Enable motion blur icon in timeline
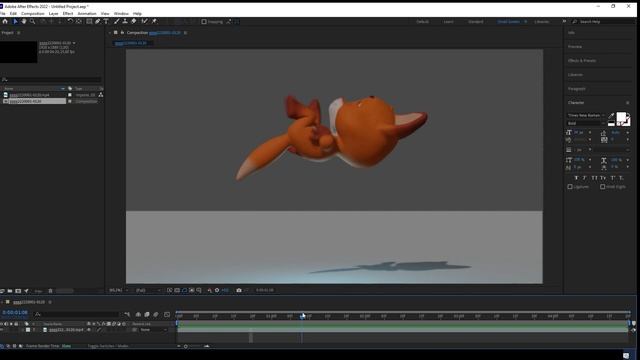Image resolution: width=640 pixels, height=360 pixels. pyautogui.click(x=156, y=314)
